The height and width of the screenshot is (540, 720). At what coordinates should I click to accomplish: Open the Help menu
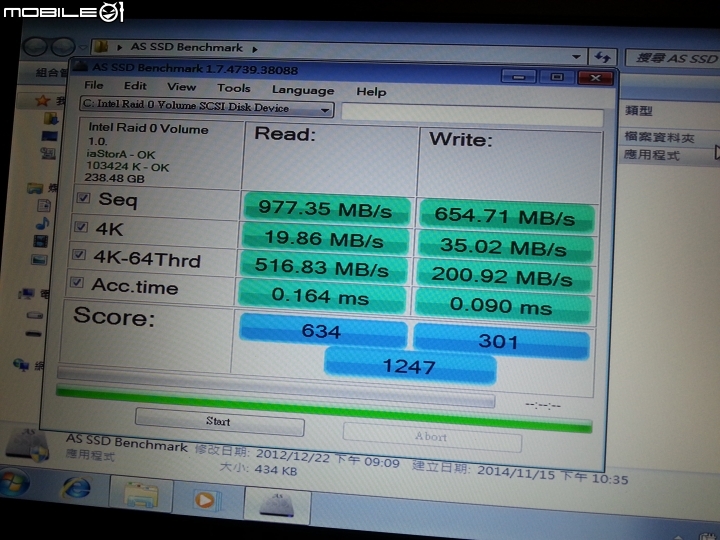click(371, 92)
